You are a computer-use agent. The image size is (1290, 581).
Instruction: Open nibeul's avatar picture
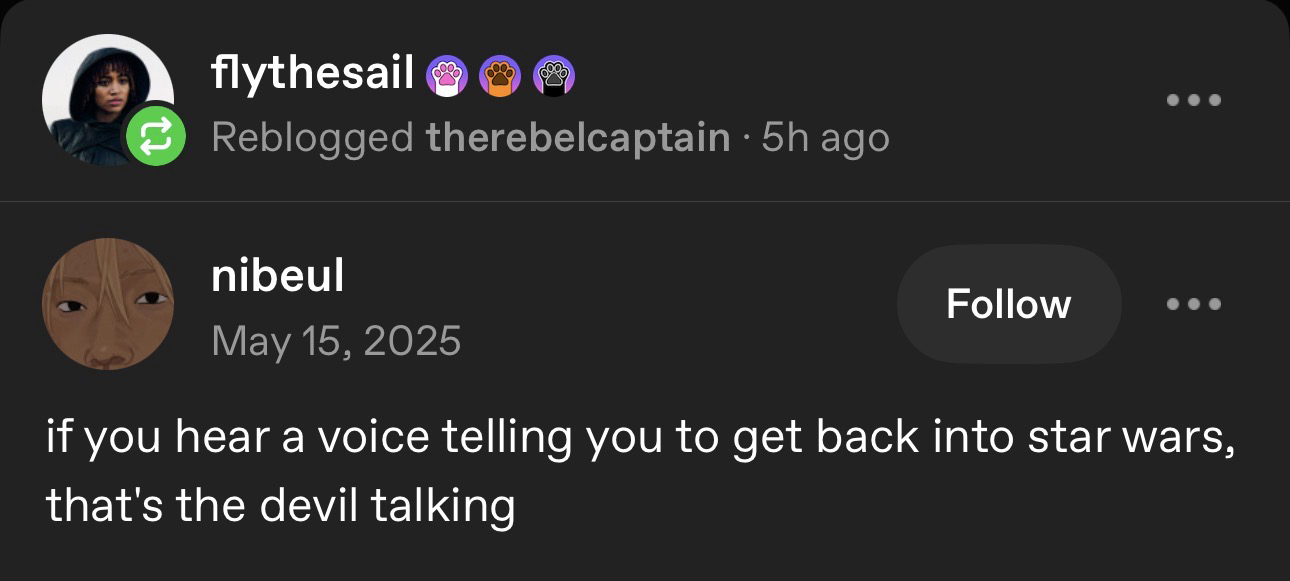[108, 304]
